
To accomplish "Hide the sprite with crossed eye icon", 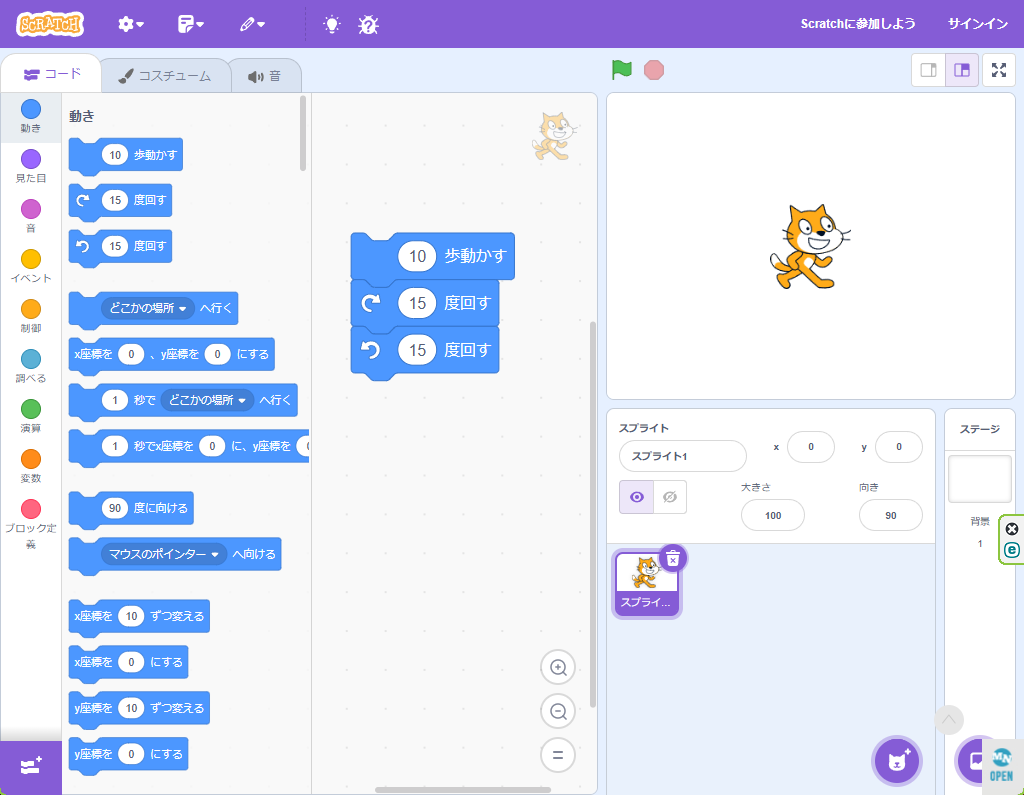I will click(x=669, y=497).
